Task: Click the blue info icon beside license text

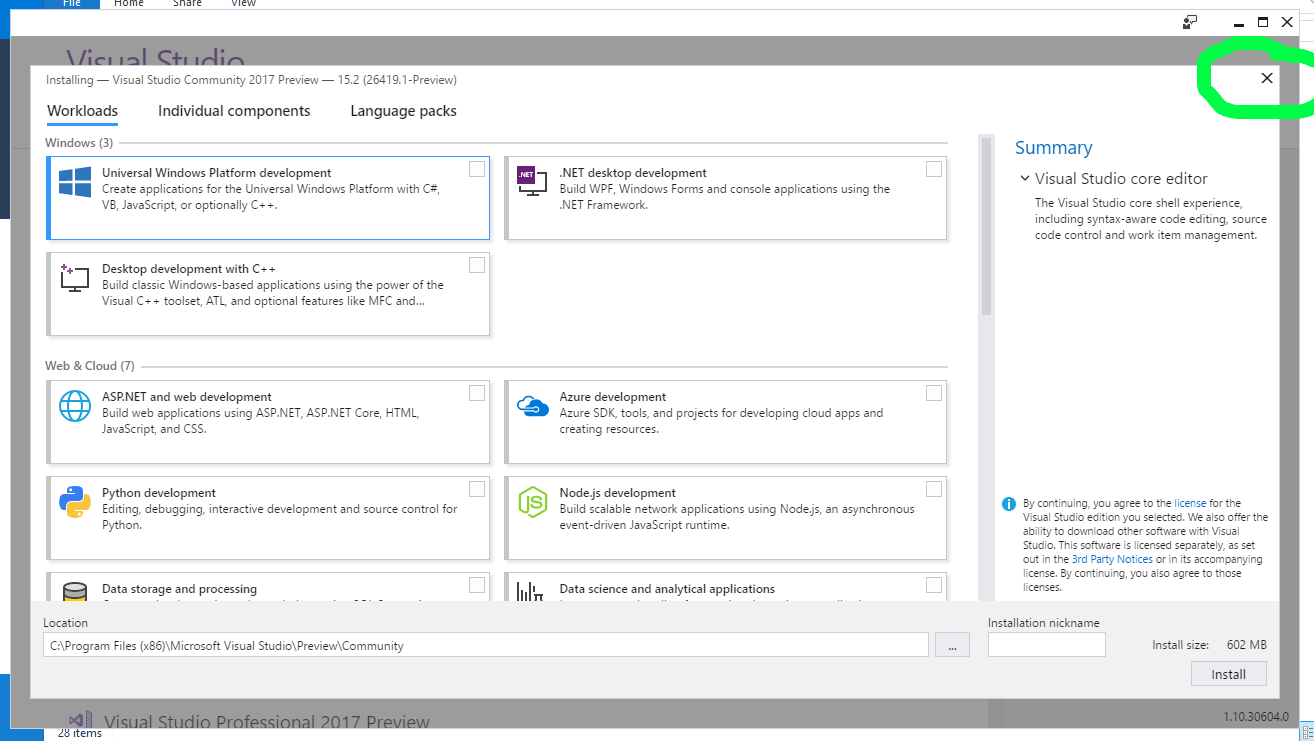Action: (x=1009, y=504)
